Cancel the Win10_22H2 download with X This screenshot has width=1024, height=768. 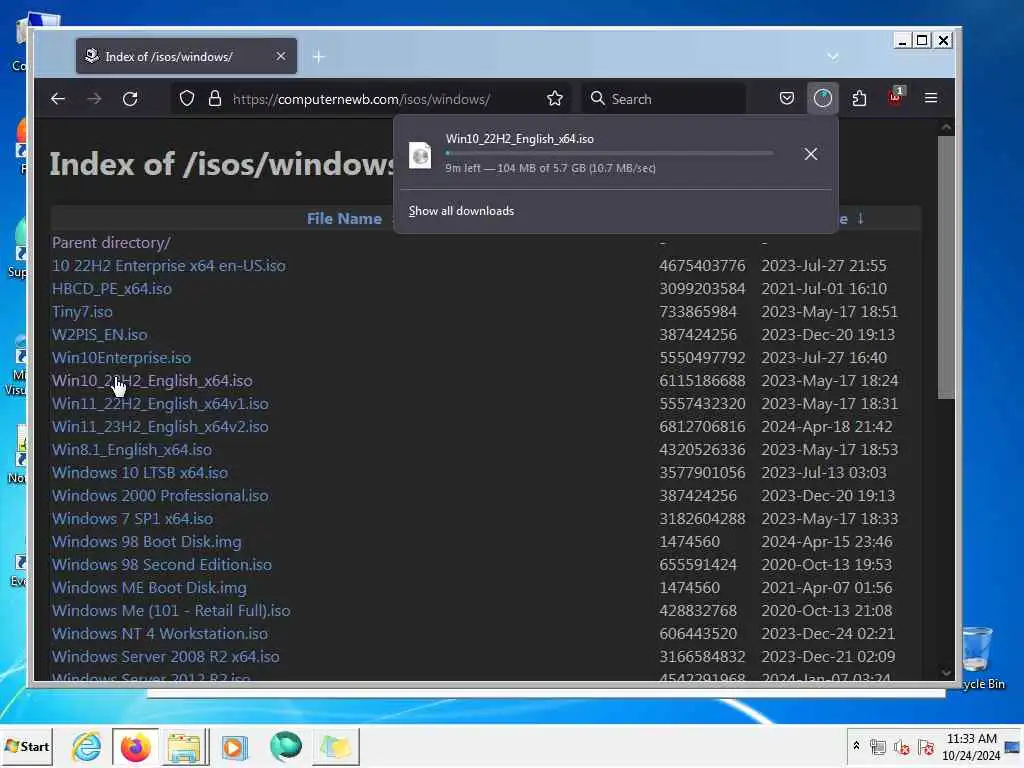(810, 153)
